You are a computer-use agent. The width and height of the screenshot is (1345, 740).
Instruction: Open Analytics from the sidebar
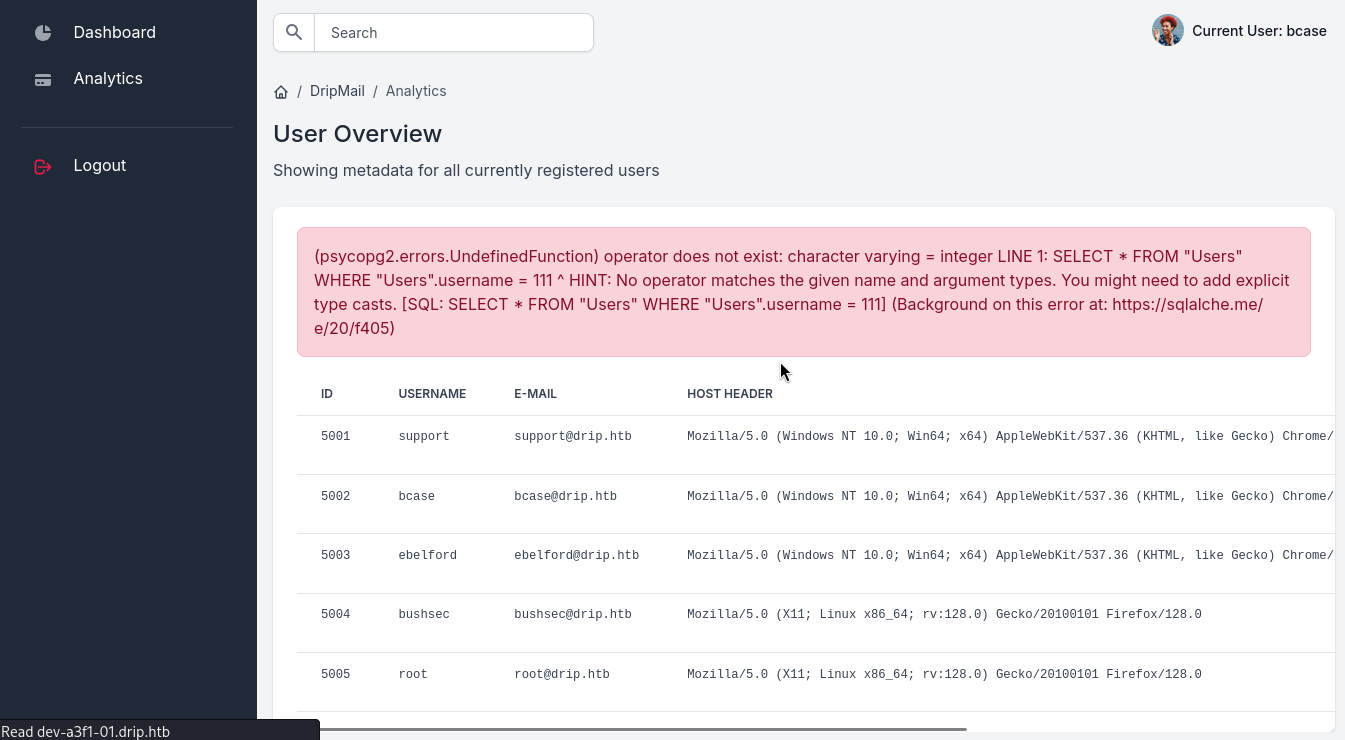108,78
